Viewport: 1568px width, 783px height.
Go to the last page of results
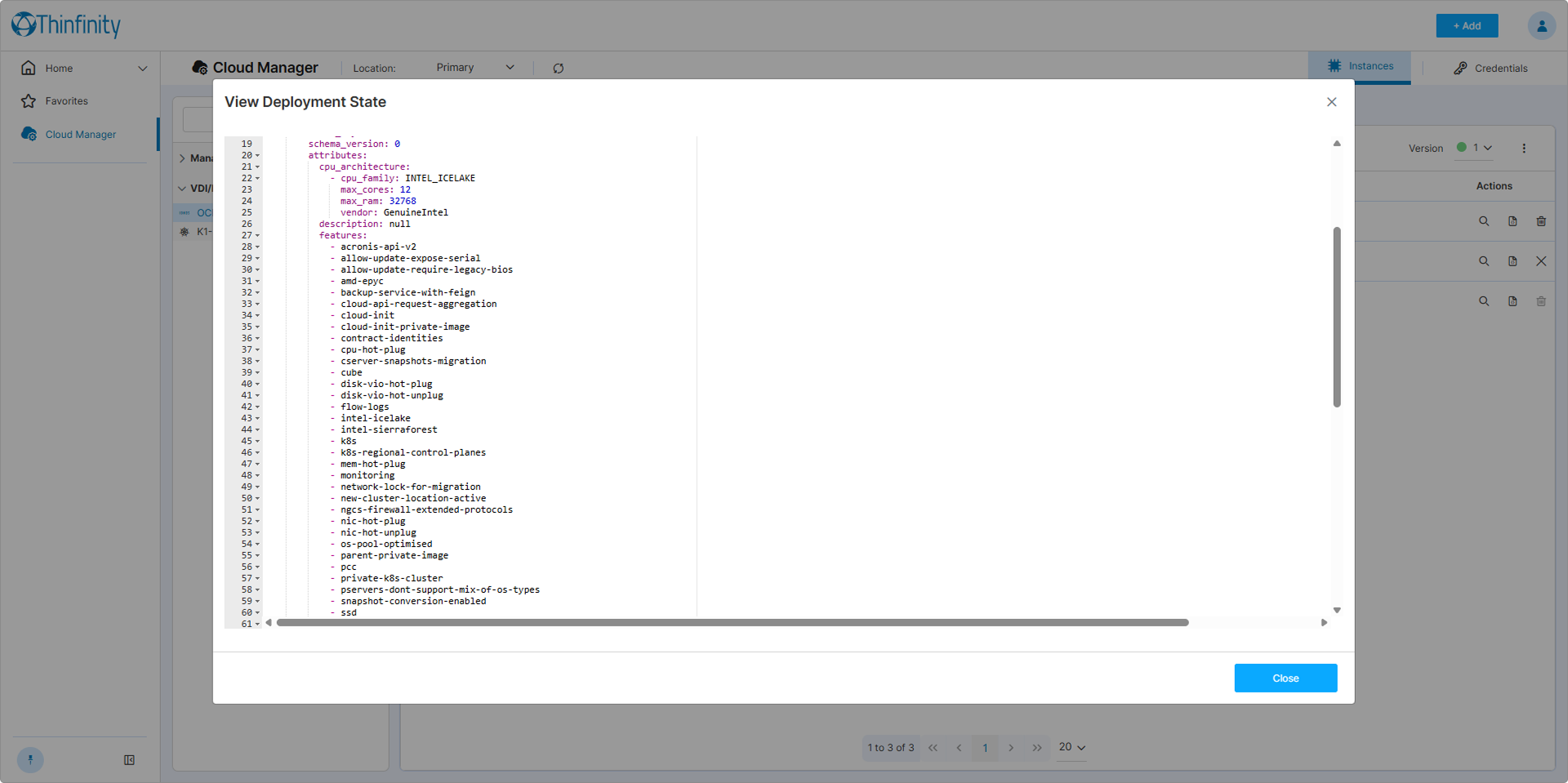click(x=1037, y=748)
